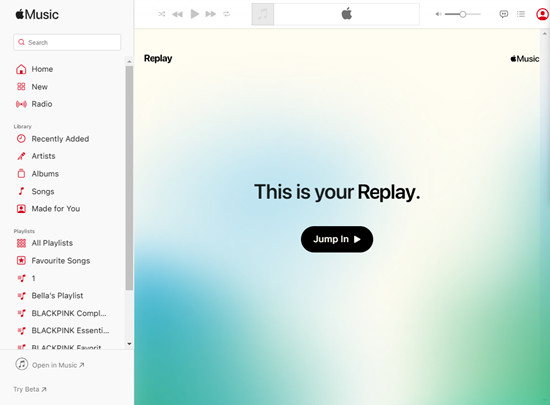Image resolution: width=550 pixels, height=405 pixels.
Task: Click Open in Music link
Action: pyautogui.click(x=58, y=365)
